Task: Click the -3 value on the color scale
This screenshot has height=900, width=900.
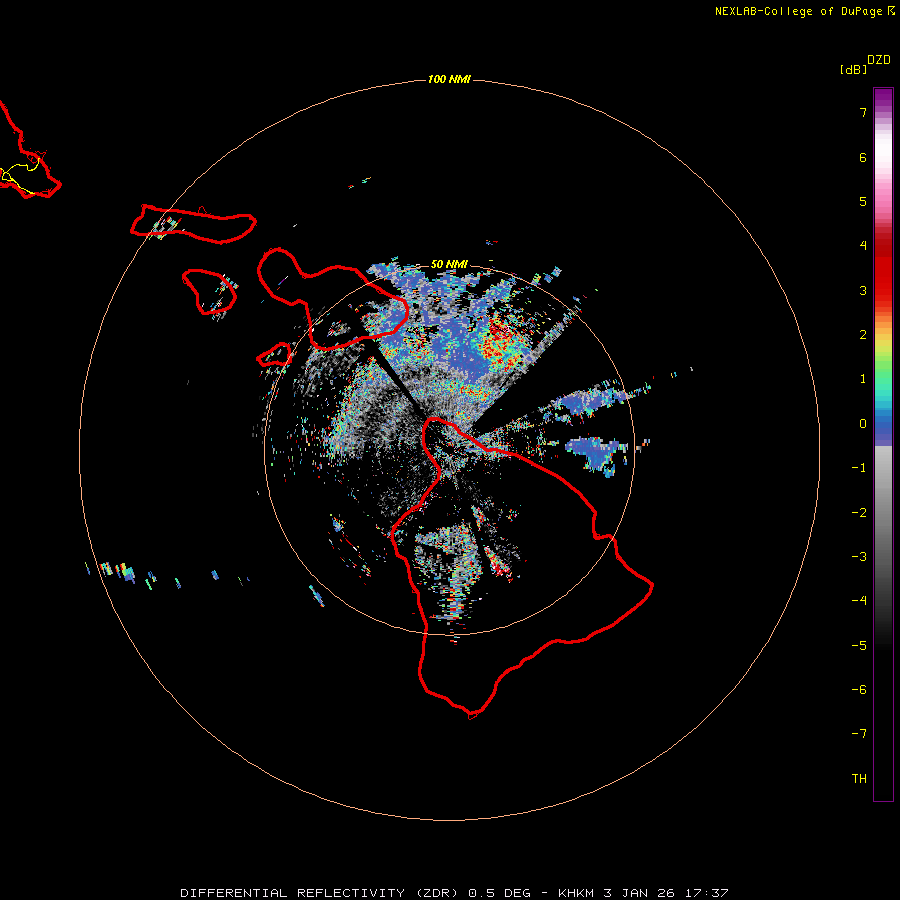Action: (859, 557)
